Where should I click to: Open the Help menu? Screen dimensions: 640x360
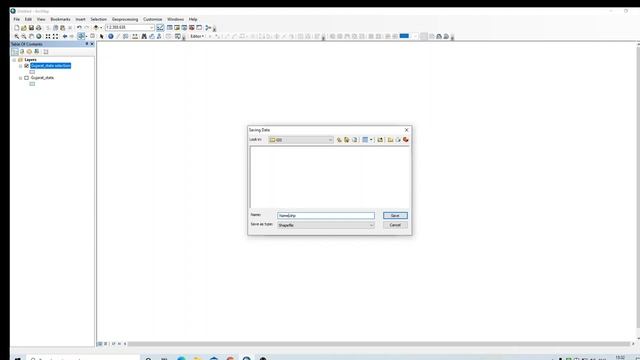coord(193,19)
